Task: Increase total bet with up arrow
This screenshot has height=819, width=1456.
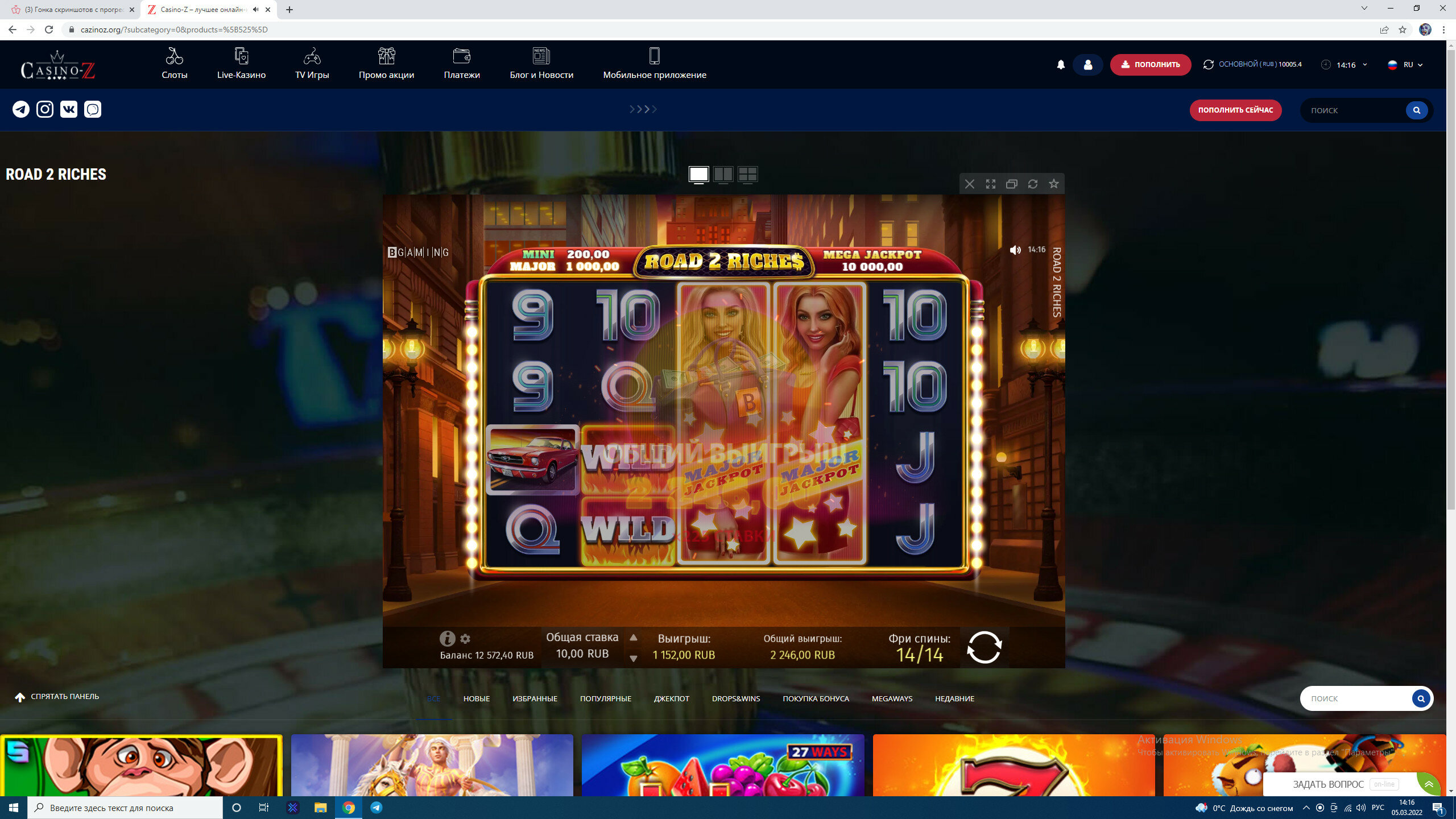Action: [633, 638]
